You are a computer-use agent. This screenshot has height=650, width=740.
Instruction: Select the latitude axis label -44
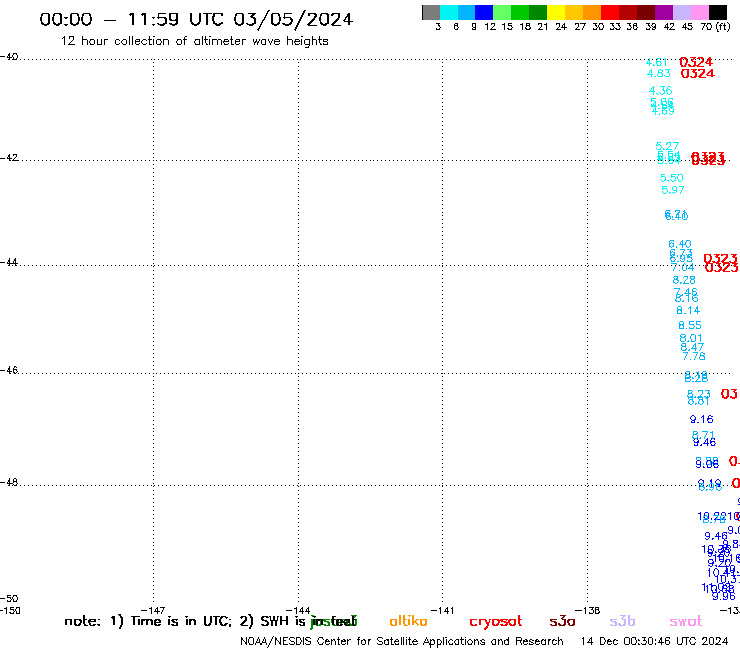[x=9, y=262]
